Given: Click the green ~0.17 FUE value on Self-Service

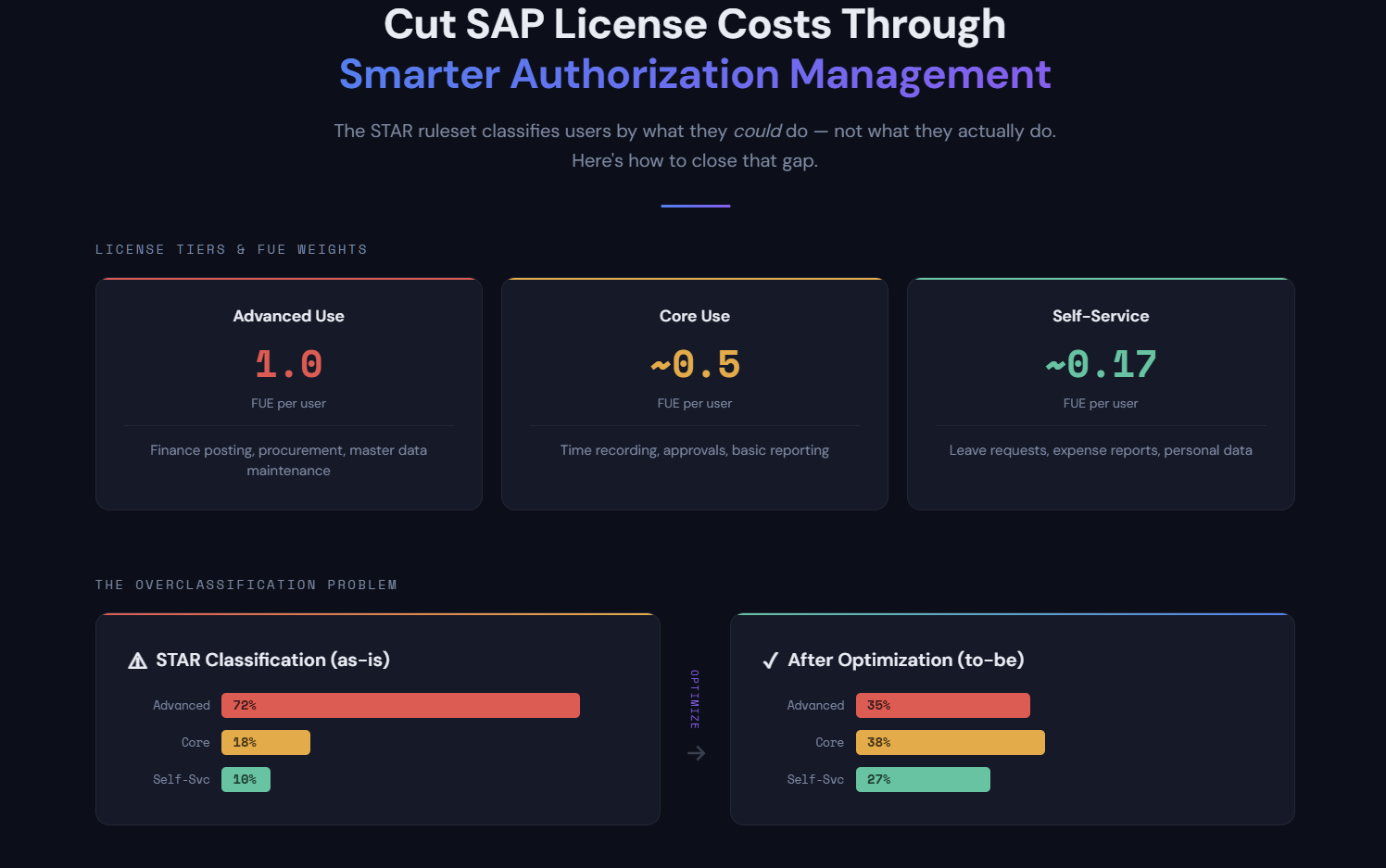Looking at the screenshot, I should 1101,363.
